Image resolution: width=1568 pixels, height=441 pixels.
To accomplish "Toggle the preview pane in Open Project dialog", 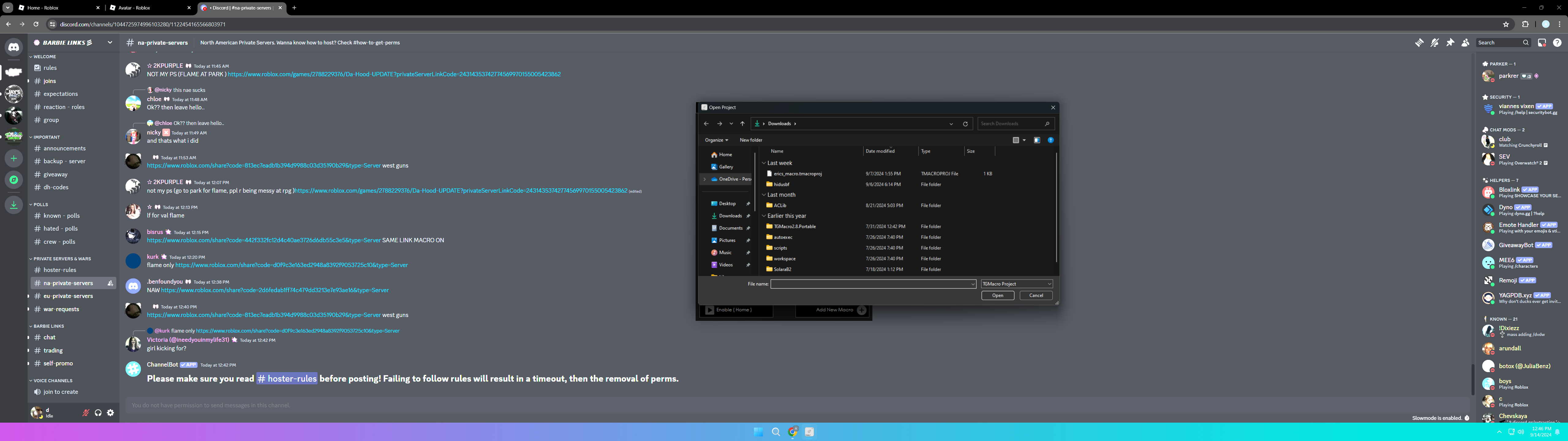I will coord(1037,140).
